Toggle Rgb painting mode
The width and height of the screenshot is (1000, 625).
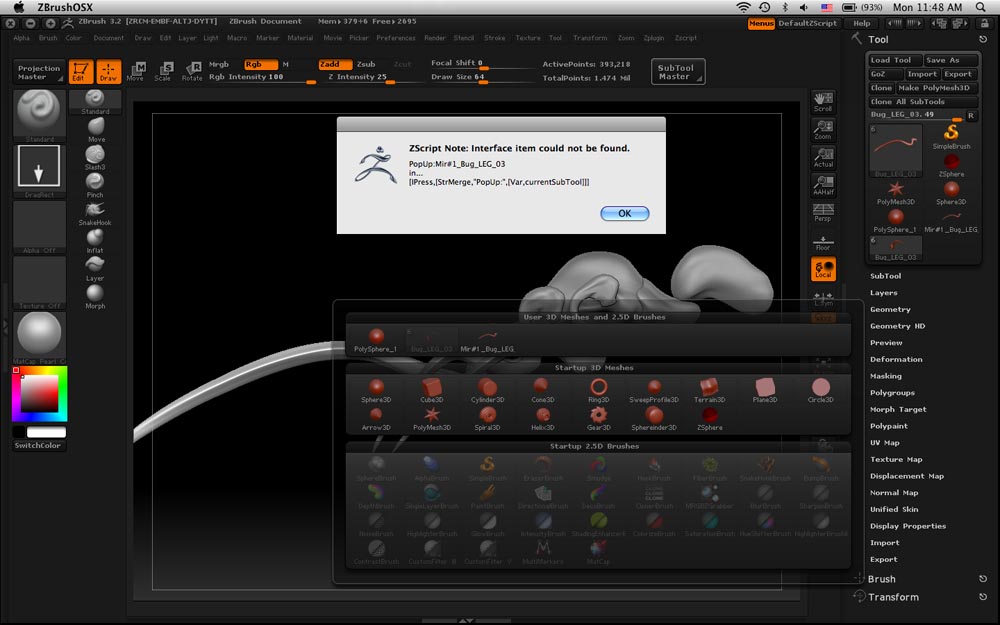260,64
